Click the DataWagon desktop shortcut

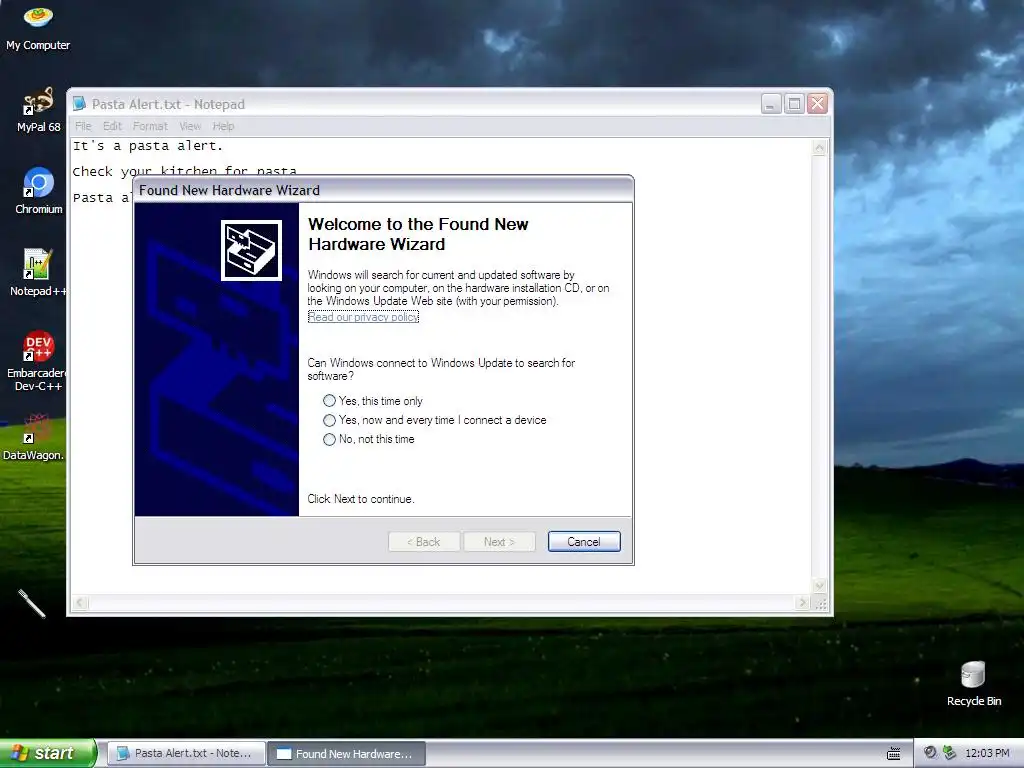pos(34,437)
